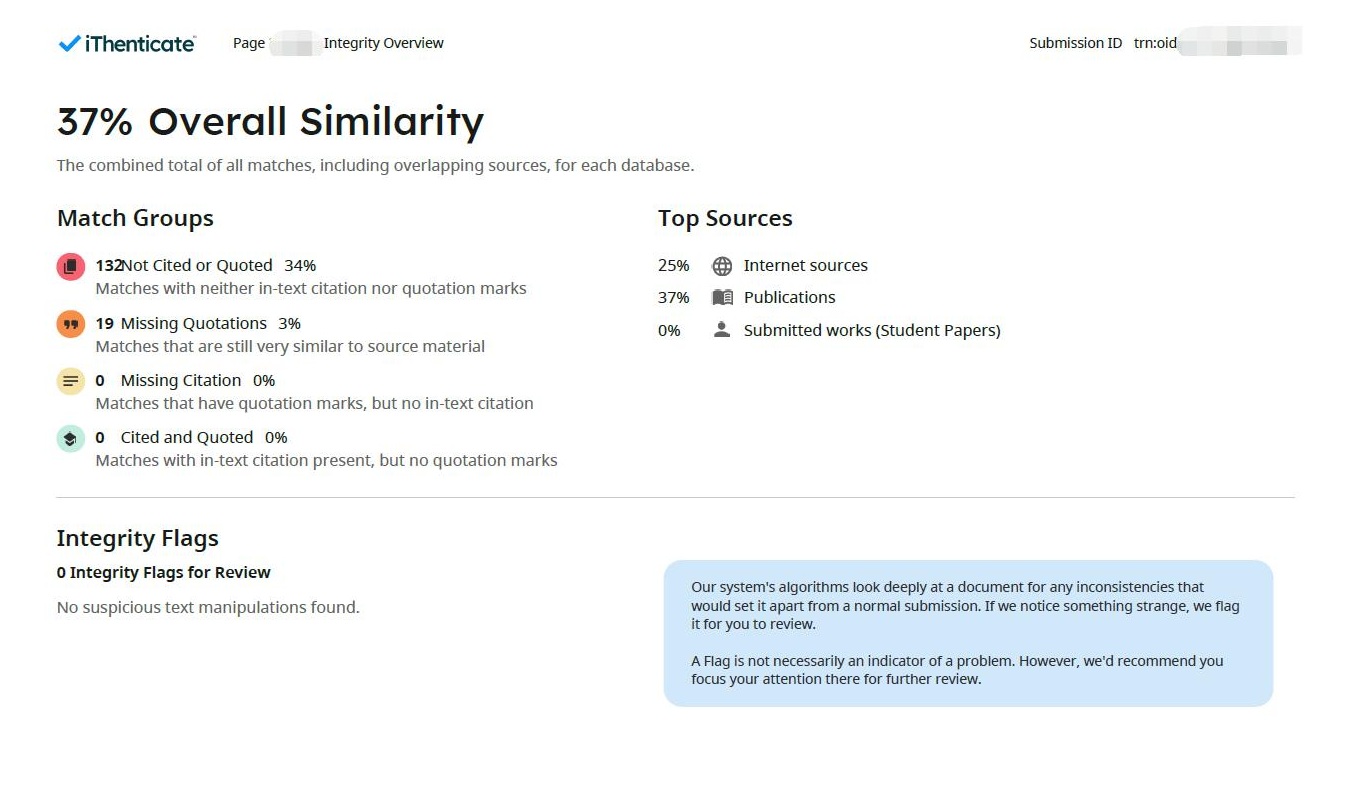
Task: Click the 37% Overall Similarity heading
Action: pyautogui.click(x=270, y=121)
